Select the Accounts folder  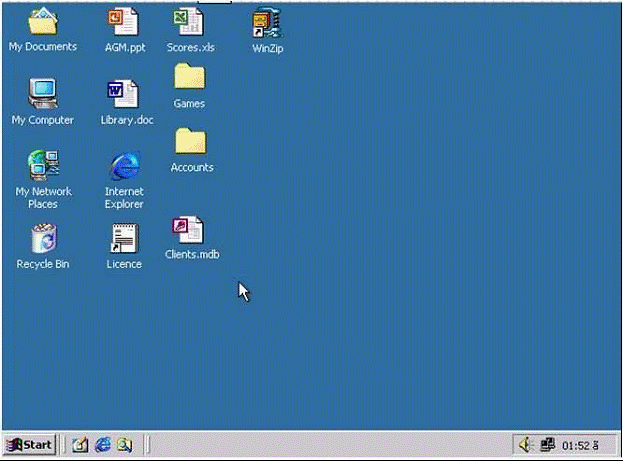pyautogui.click(x=191, y=141)
